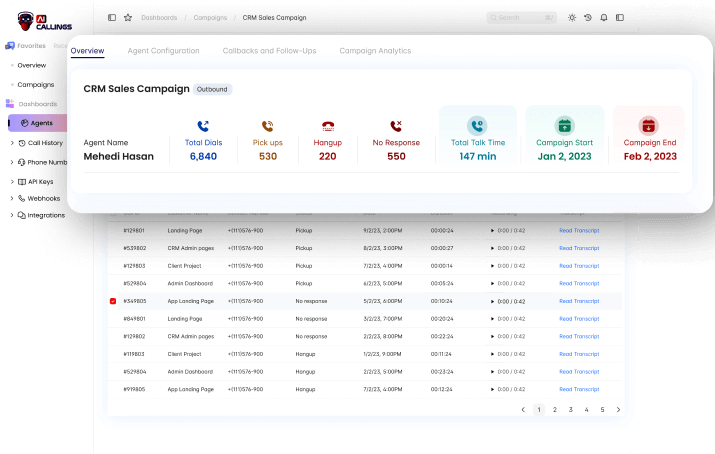The image size is (715, 454).
Task: Read Transcript for row #539802
Action: [x=579, y=248]
